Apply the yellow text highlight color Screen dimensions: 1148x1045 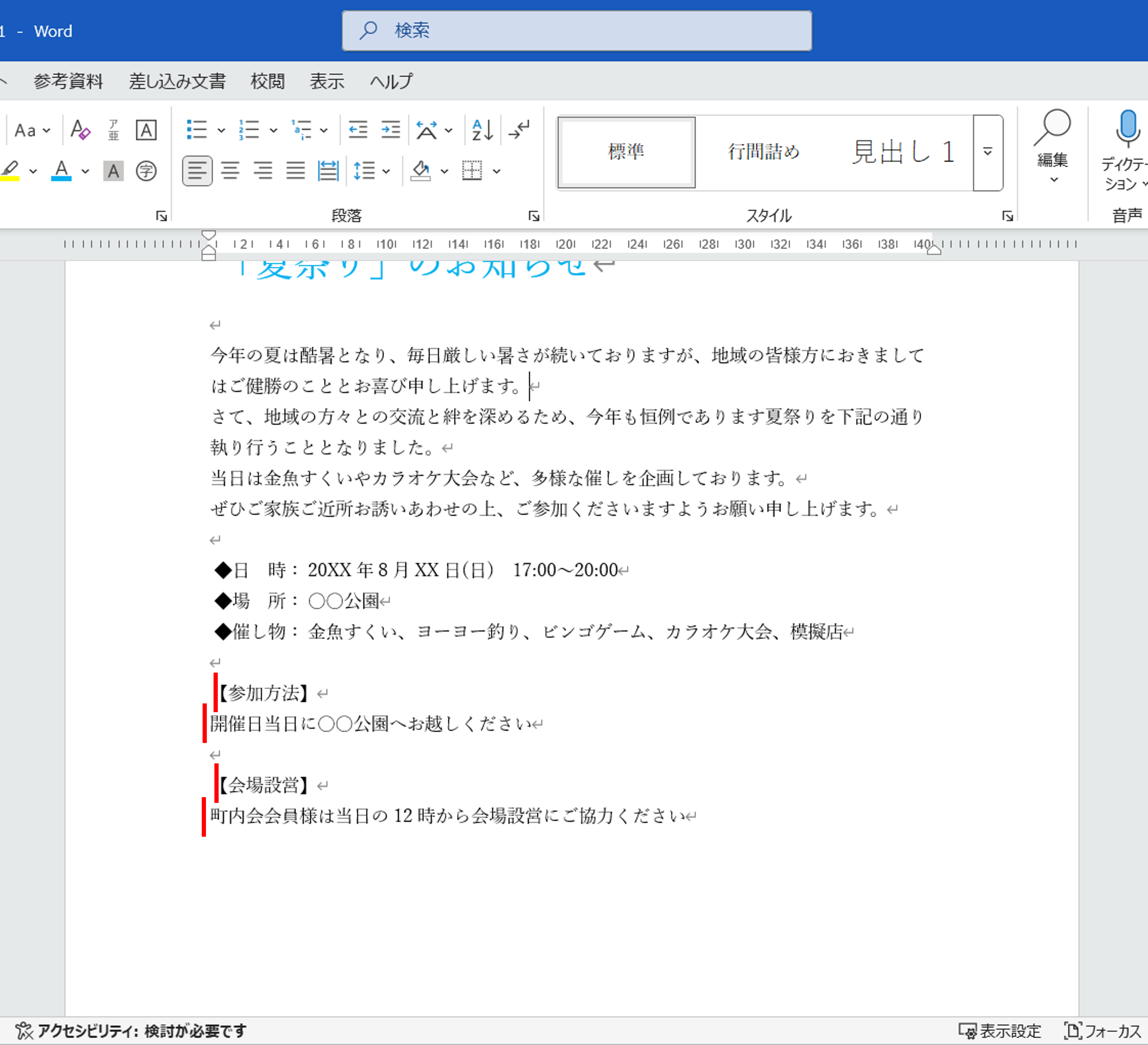click(x=10, y=171)
